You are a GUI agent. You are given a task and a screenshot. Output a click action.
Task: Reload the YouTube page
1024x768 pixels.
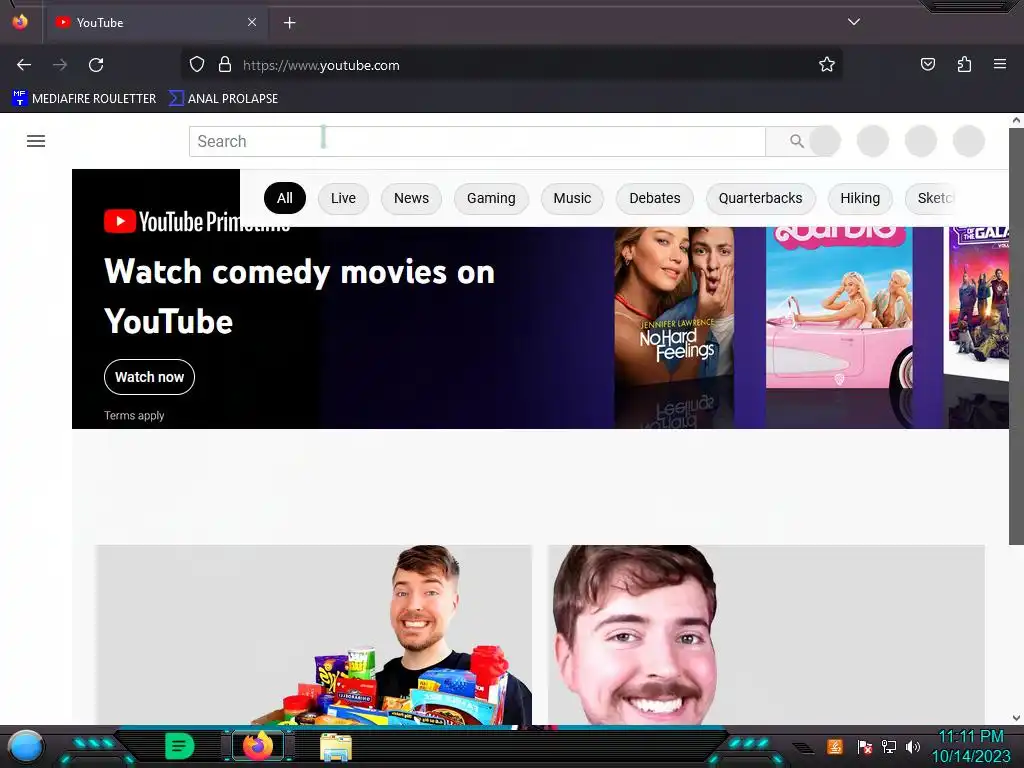tap(96, 65)
